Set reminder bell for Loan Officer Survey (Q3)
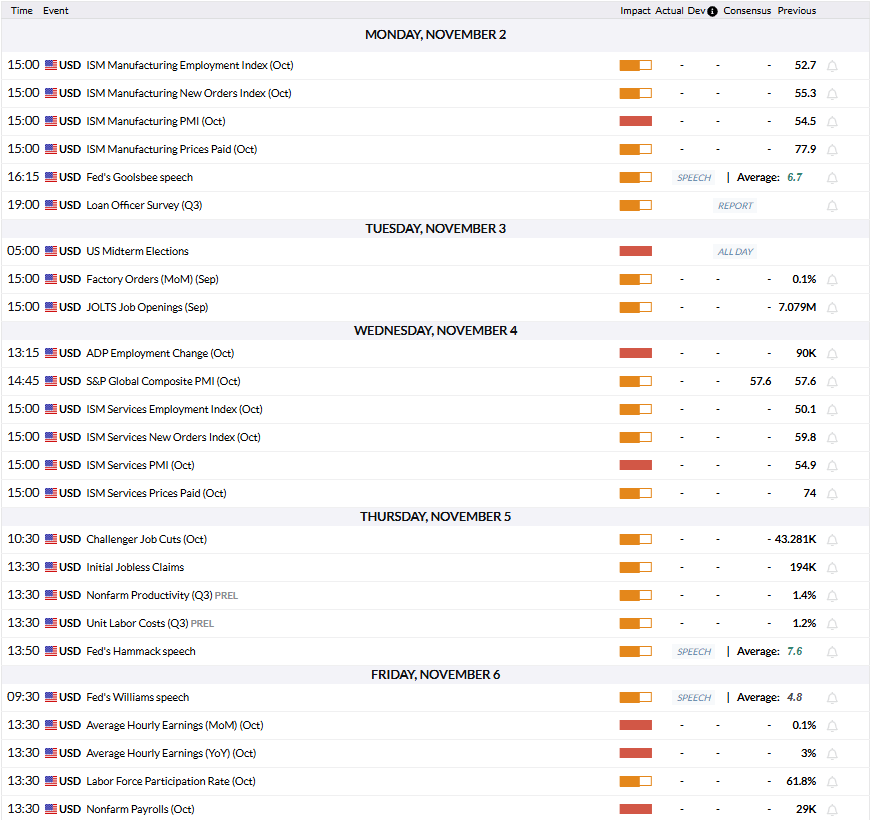The height and width of the screenshot is (820, 871). [832, 206]
